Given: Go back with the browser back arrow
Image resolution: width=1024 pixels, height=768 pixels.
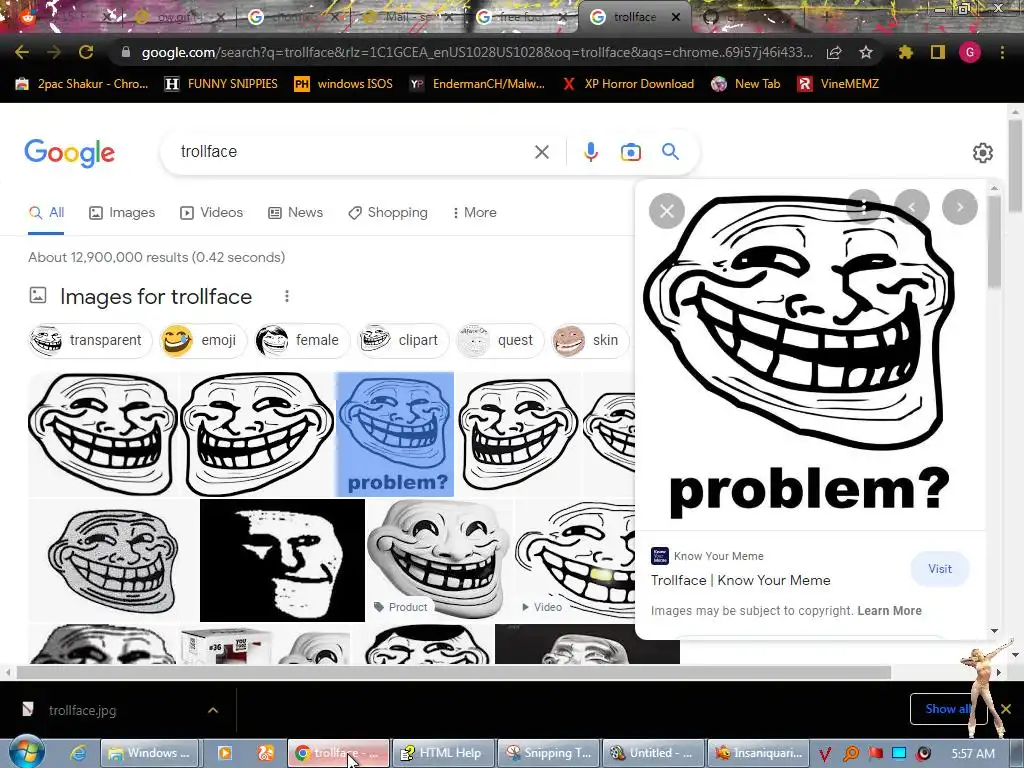Looking at the screenshot, I should [x=22, y=52].
